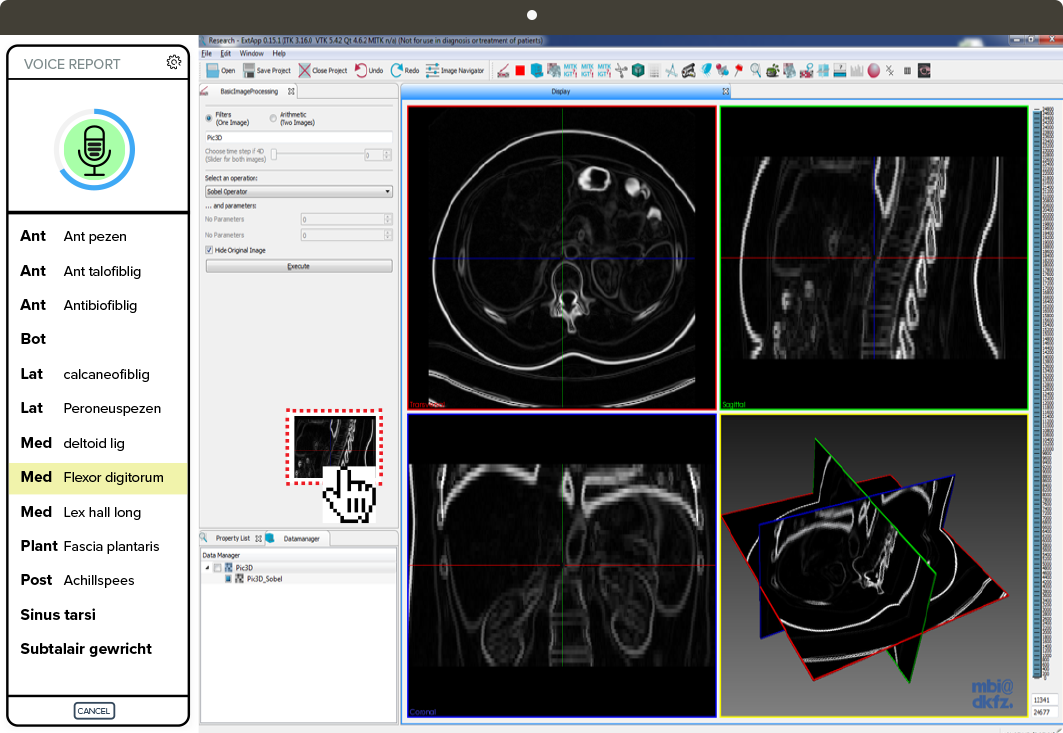
Task: Click the Close Project toolbar icon
Action: 305,70
